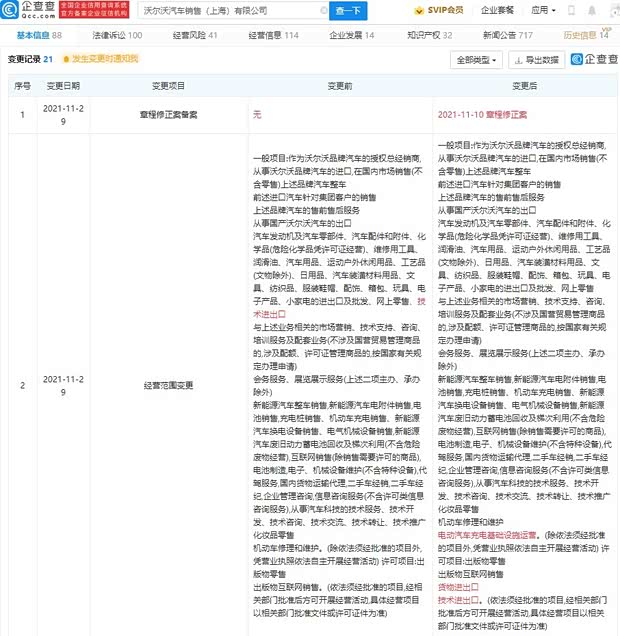Click the 变更项目 column header
Screen dimensions: 620x636
tap(168, 86)
